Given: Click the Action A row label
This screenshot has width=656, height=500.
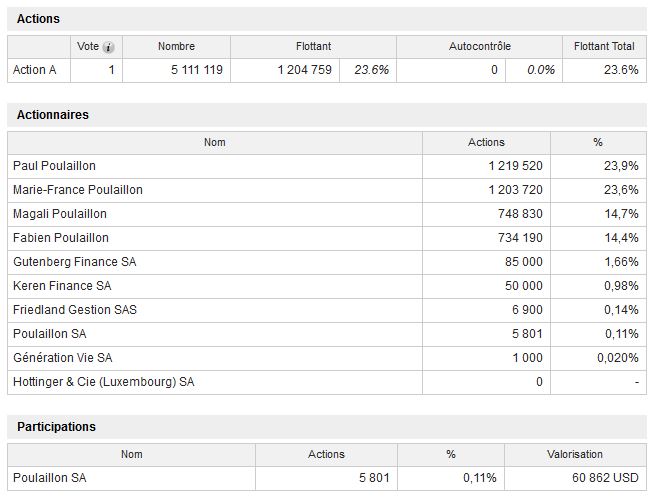Looking at the screenshot, I should 34,70.
